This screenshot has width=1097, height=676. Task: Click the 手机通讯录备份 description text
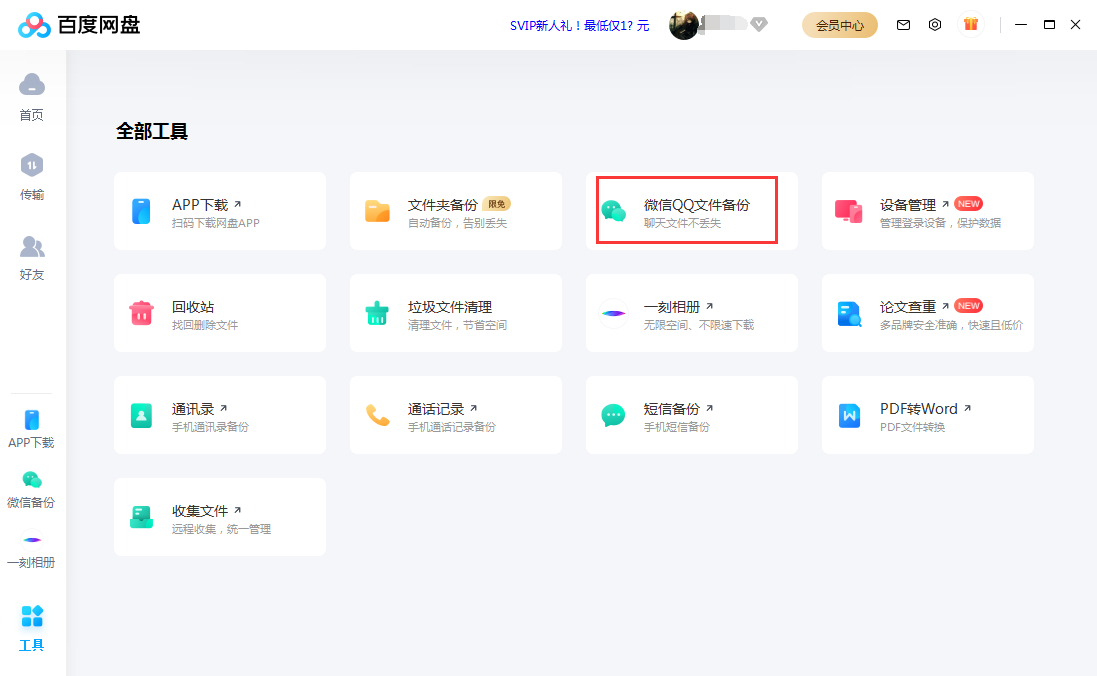(x=210, y=428)
